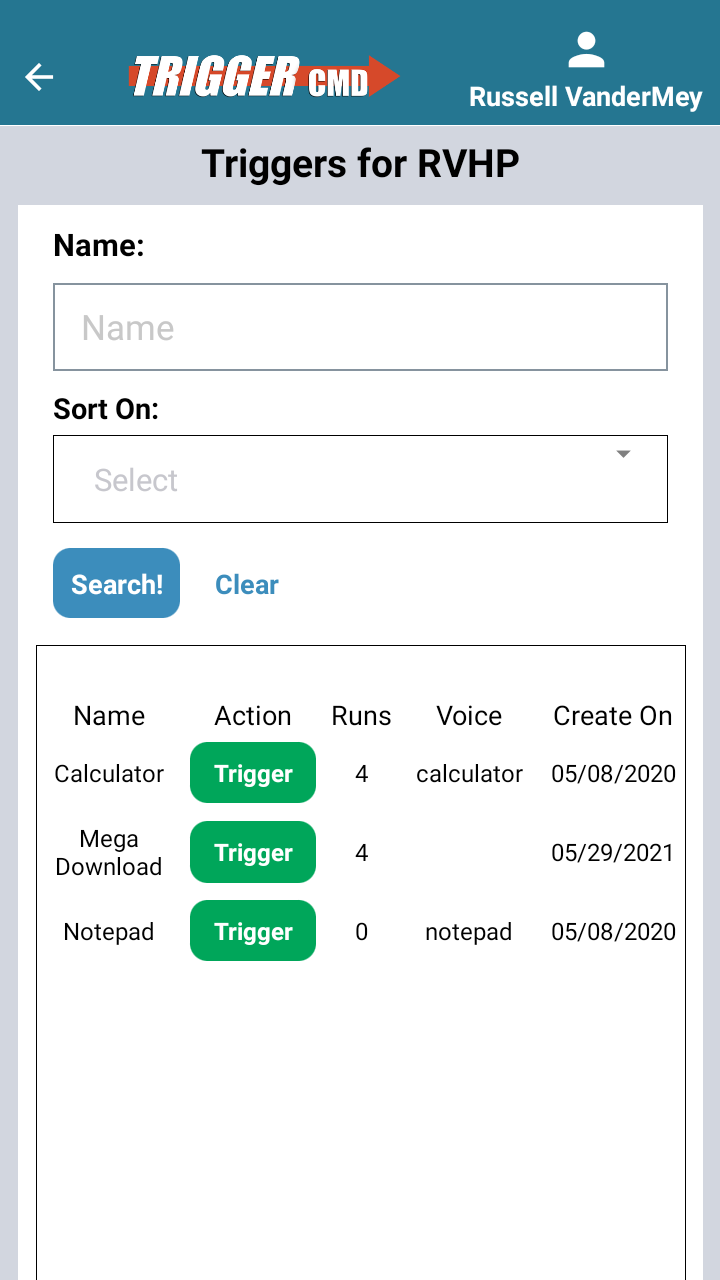
Task: Select the Voice column header
Action: point(468,716)
